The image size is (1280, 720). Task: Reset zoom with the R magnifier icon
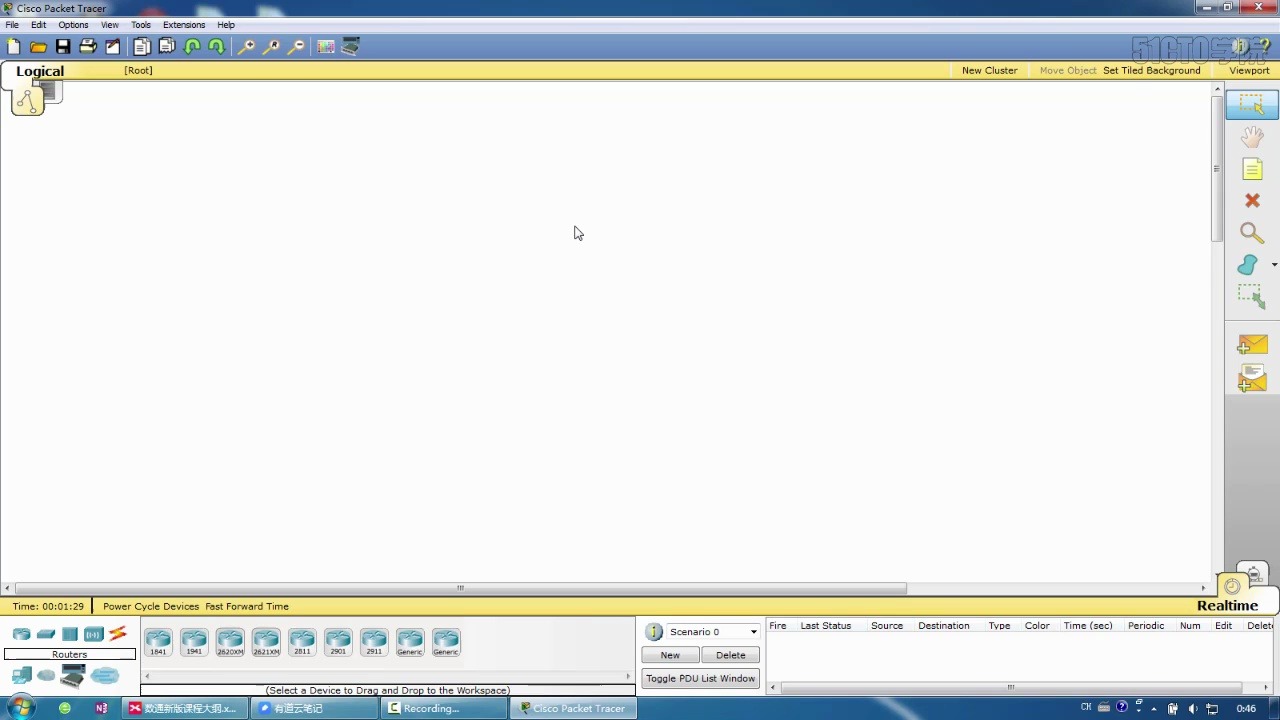tap(271, 47)
